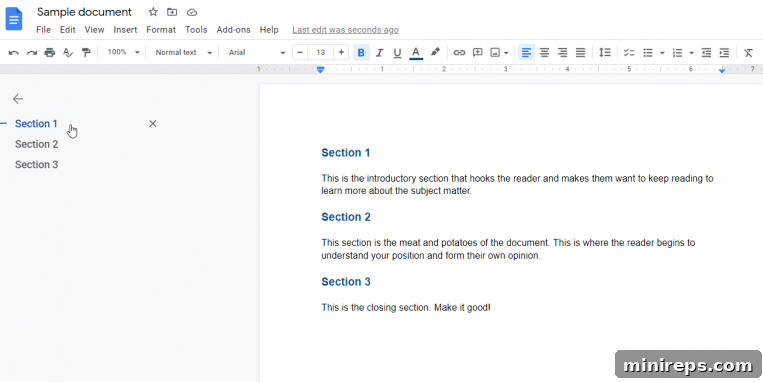Star the Sample document
Viewport: 763px width, 382px height.
[153, 12]
